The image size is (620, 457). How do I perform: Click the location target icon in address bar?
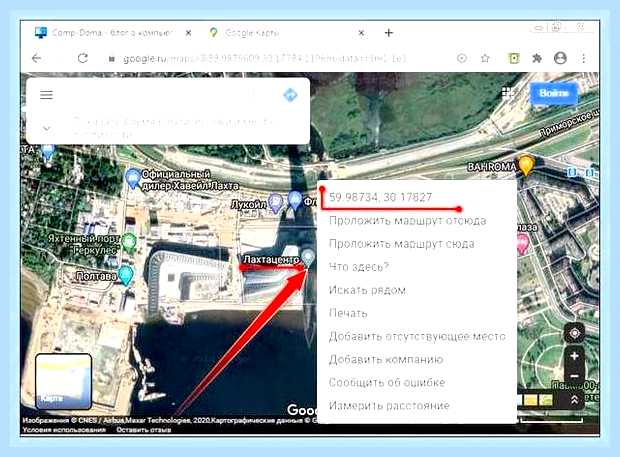pos(461,59)
